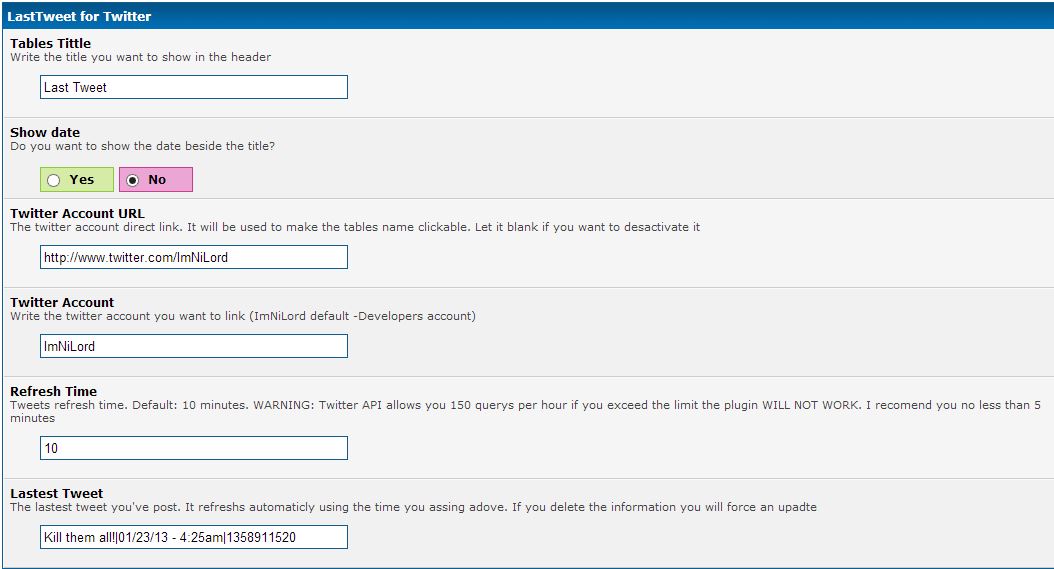
Task: Click the "Tables Tittle" setting heading
Action: [50, 43]
